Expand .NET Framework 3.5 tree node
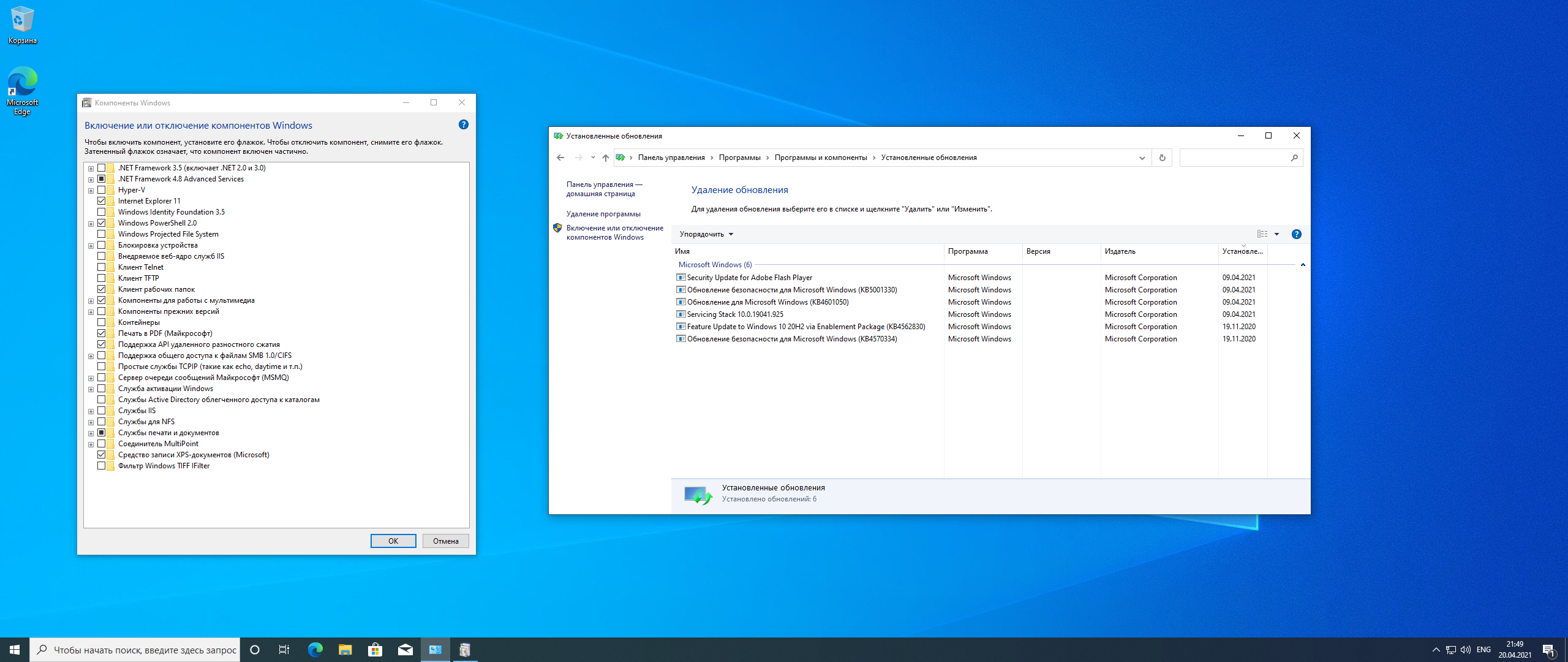The image size is (1568, 662). coord(91,169)
